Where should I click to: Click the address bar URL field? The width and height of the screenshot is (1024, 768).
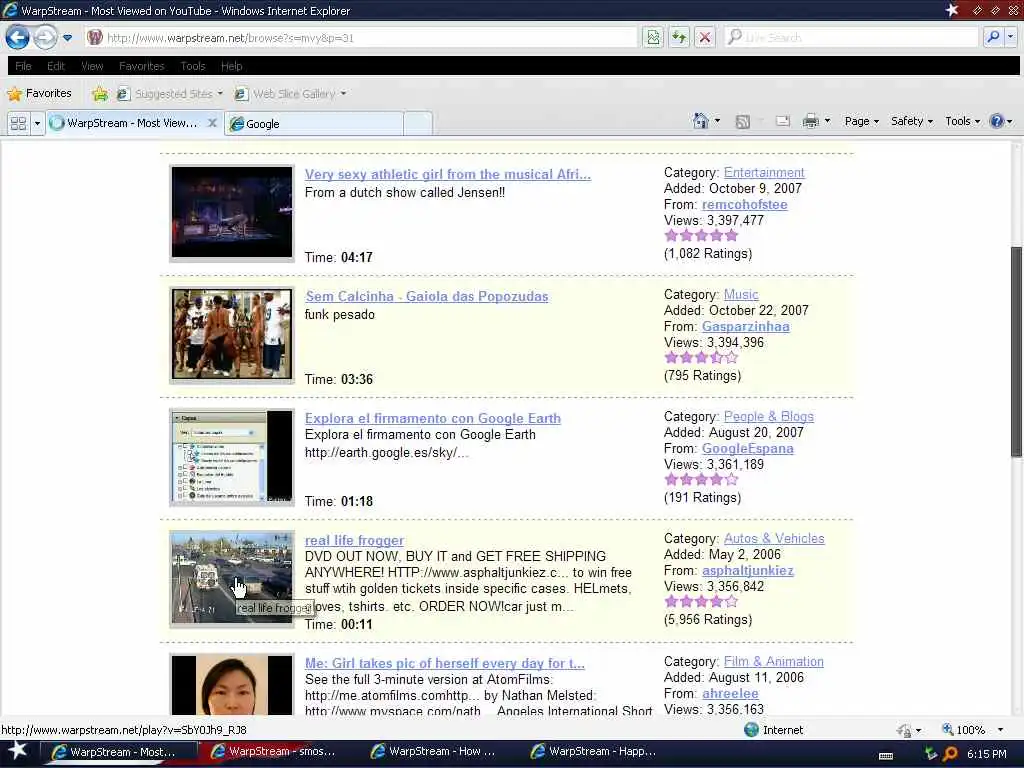[x=360, y=38]
